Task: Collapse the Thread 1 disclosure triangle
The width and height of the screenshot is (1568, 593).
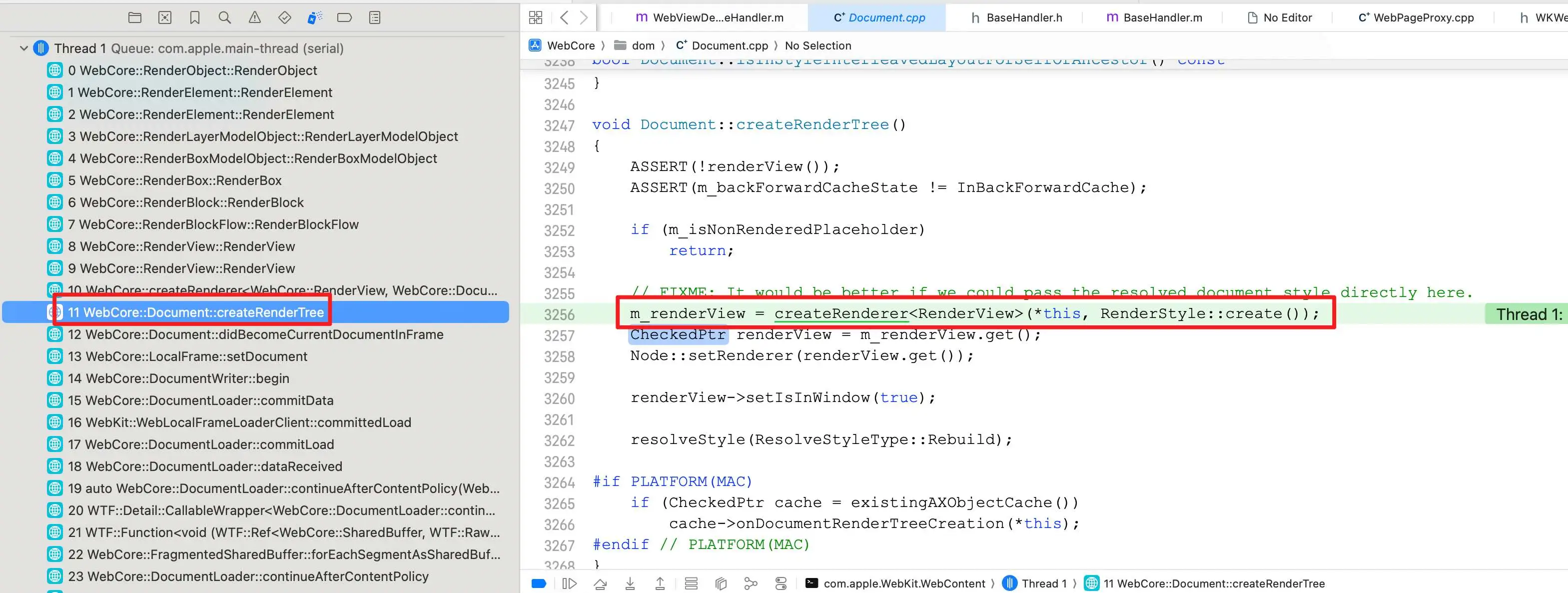Action: click(24, 48)
